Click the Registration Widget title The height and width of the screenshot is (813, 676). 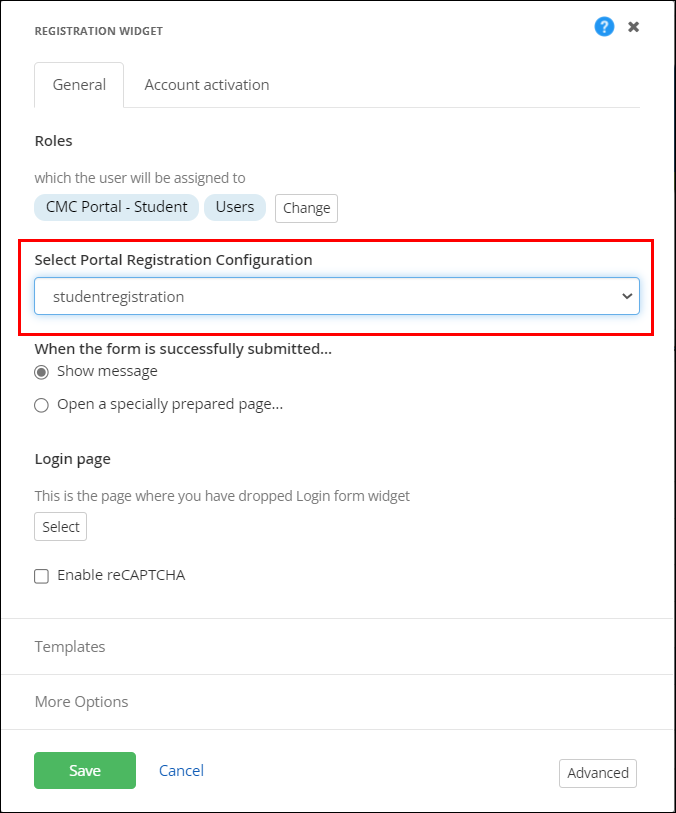pos(98,31)
